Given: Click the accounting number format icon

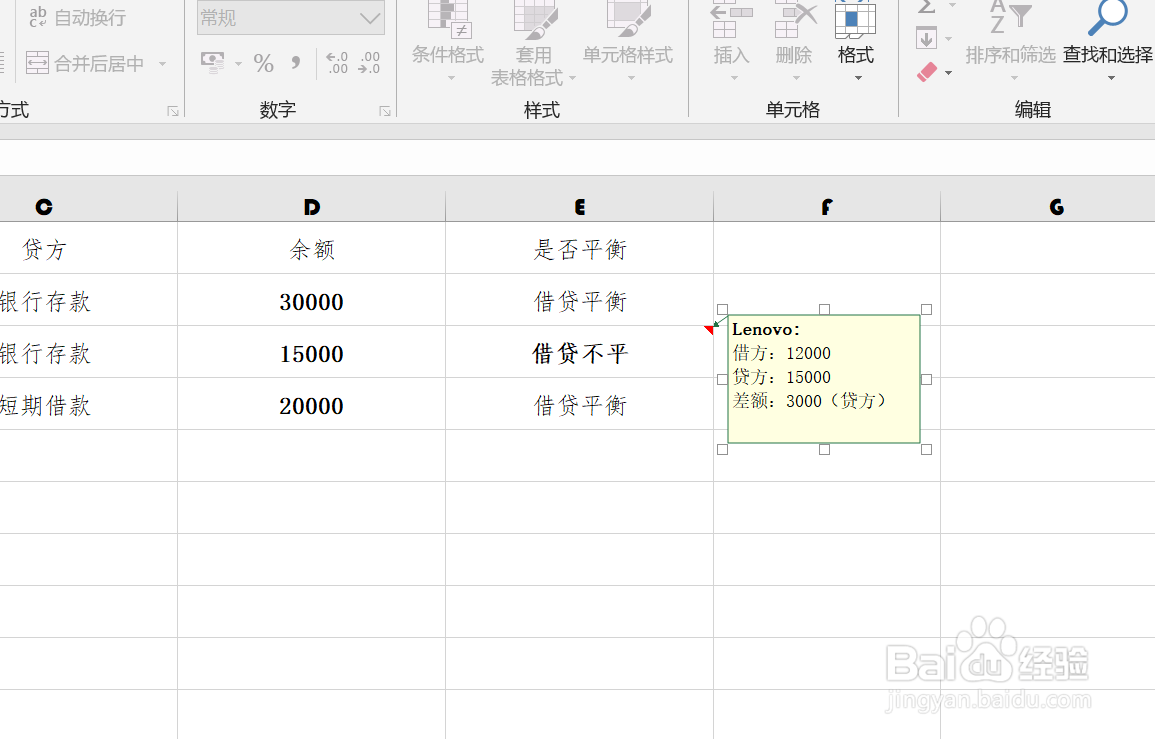Looking at the screenshot, I should pyautogui.click(x=213, y=63).
